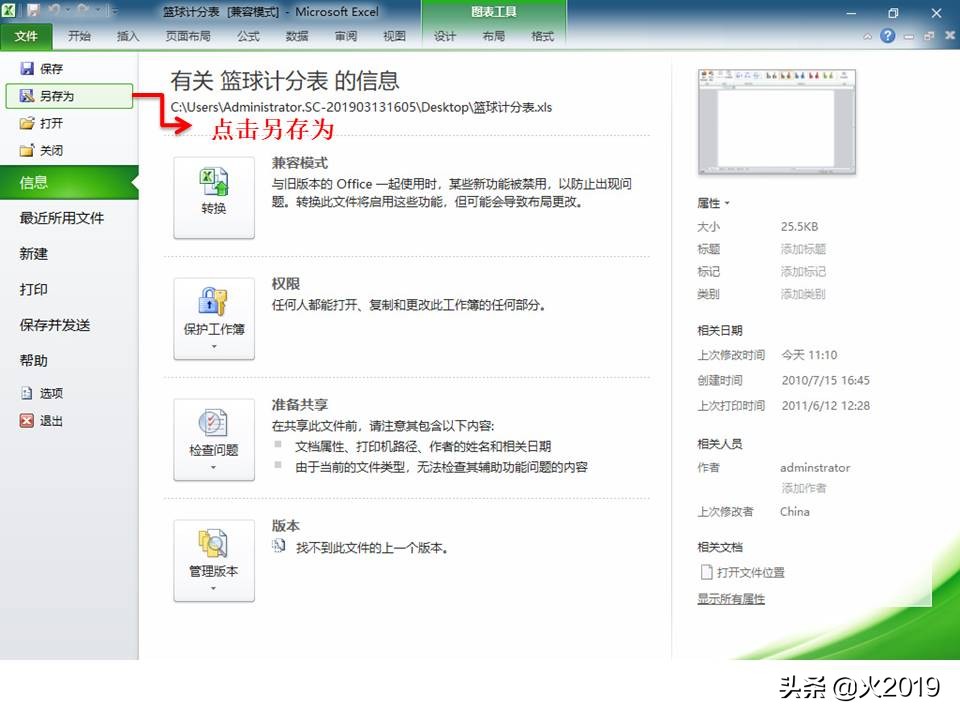Select the 信息 (Info) section
Screen dimensions: 960x720
tap(69, 182)
